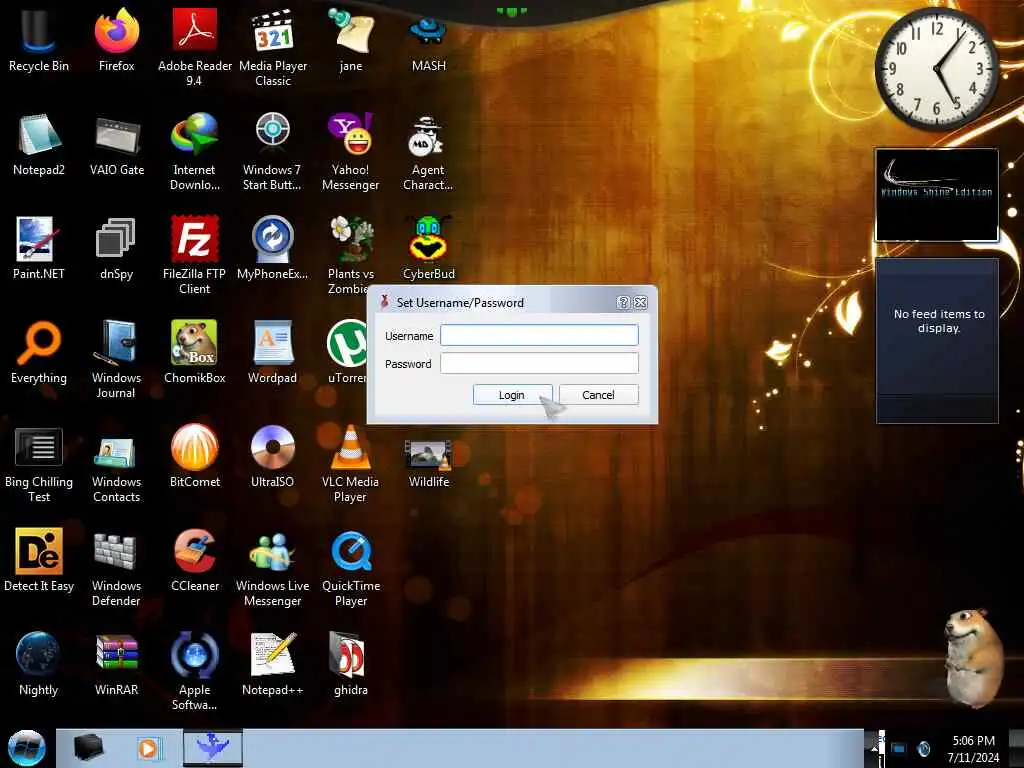Open Paint.NET desktop icon
1024x768 pixels.
click(39, 248)
